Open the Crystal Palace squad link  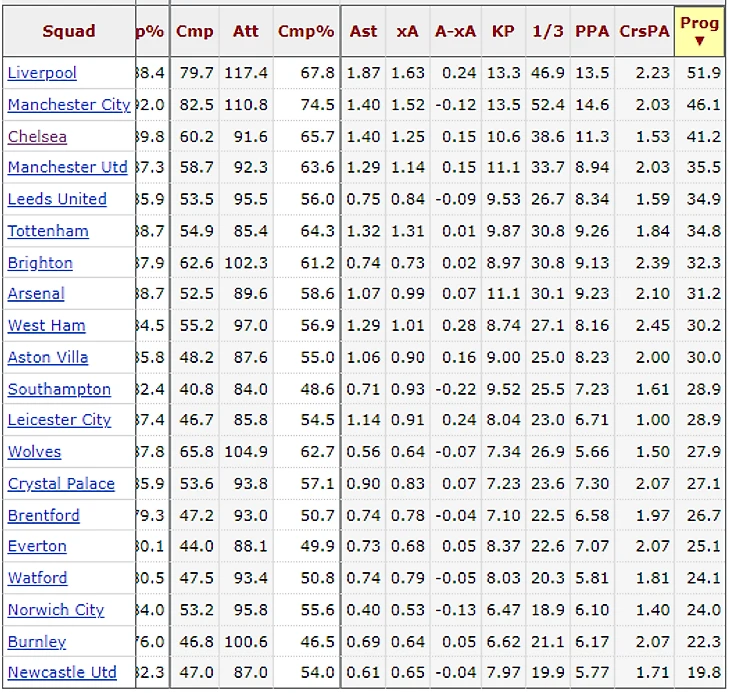click(61, 484)
